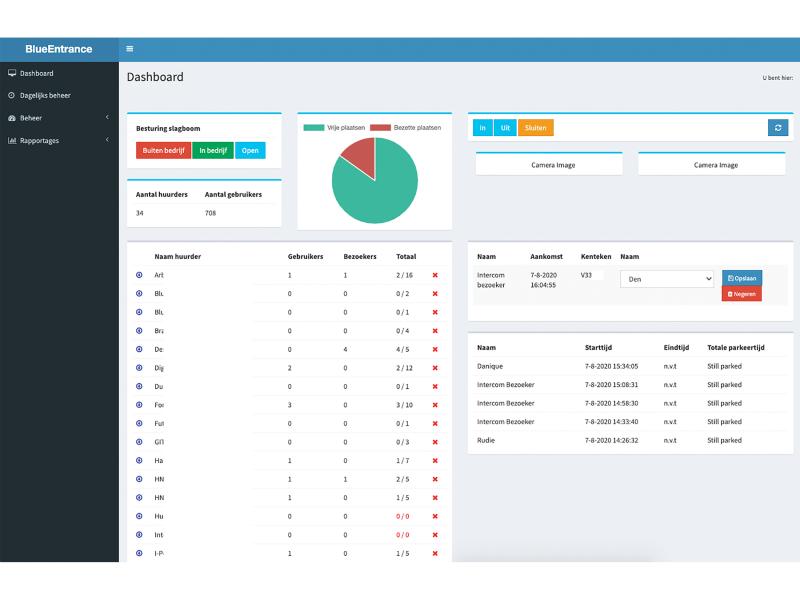Open details icon for huurder Hu

(139, 516)
